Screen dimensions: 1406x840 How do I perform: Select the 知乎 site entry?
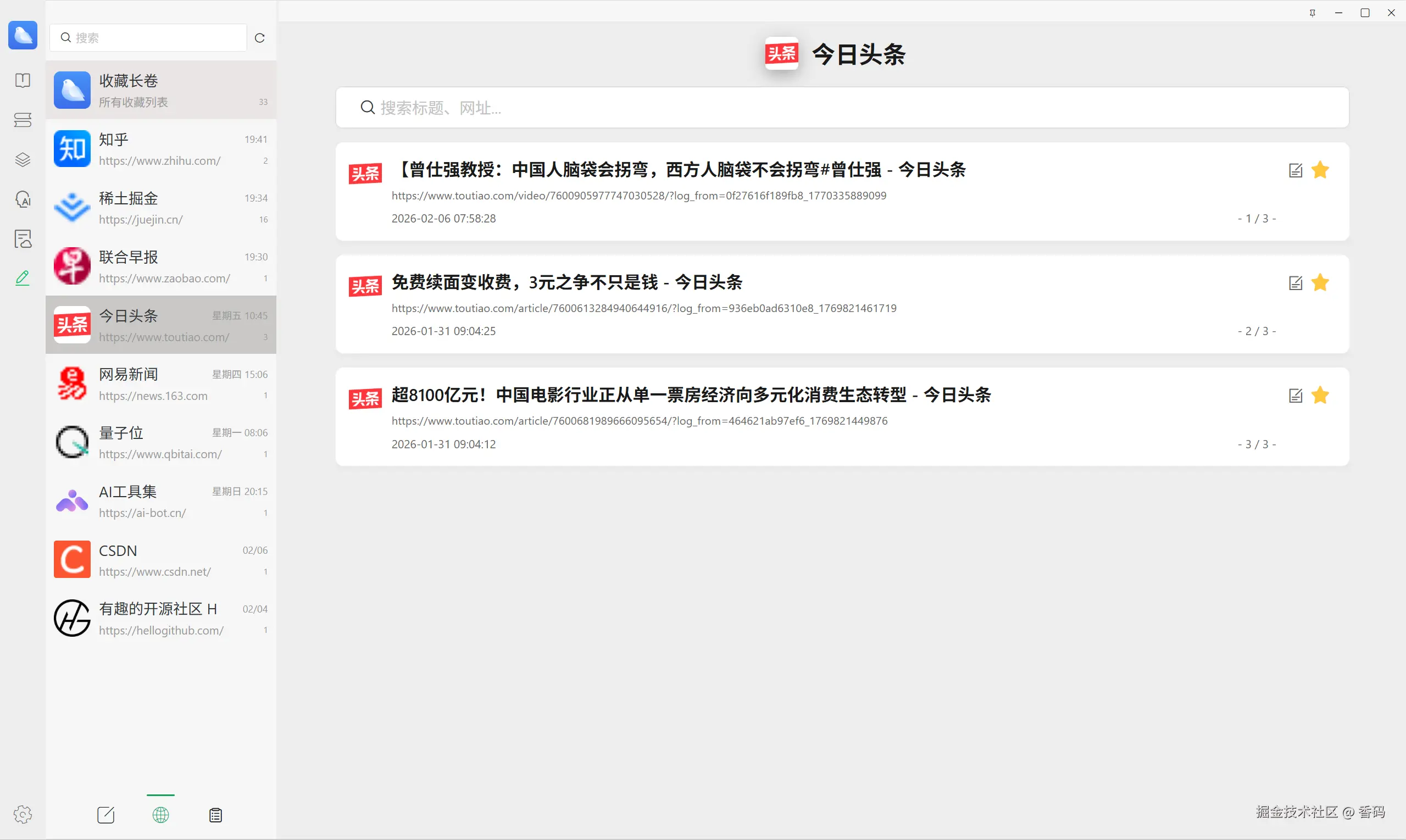pyautogui.click(x=161, y=149)
